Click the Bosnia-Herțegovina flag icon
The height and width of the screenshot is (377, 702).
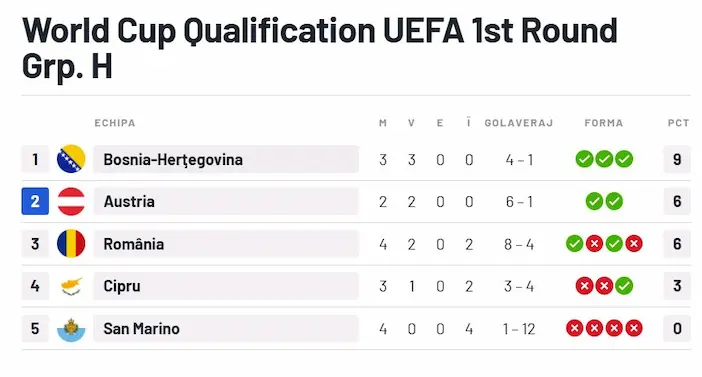tap(71, 159)
